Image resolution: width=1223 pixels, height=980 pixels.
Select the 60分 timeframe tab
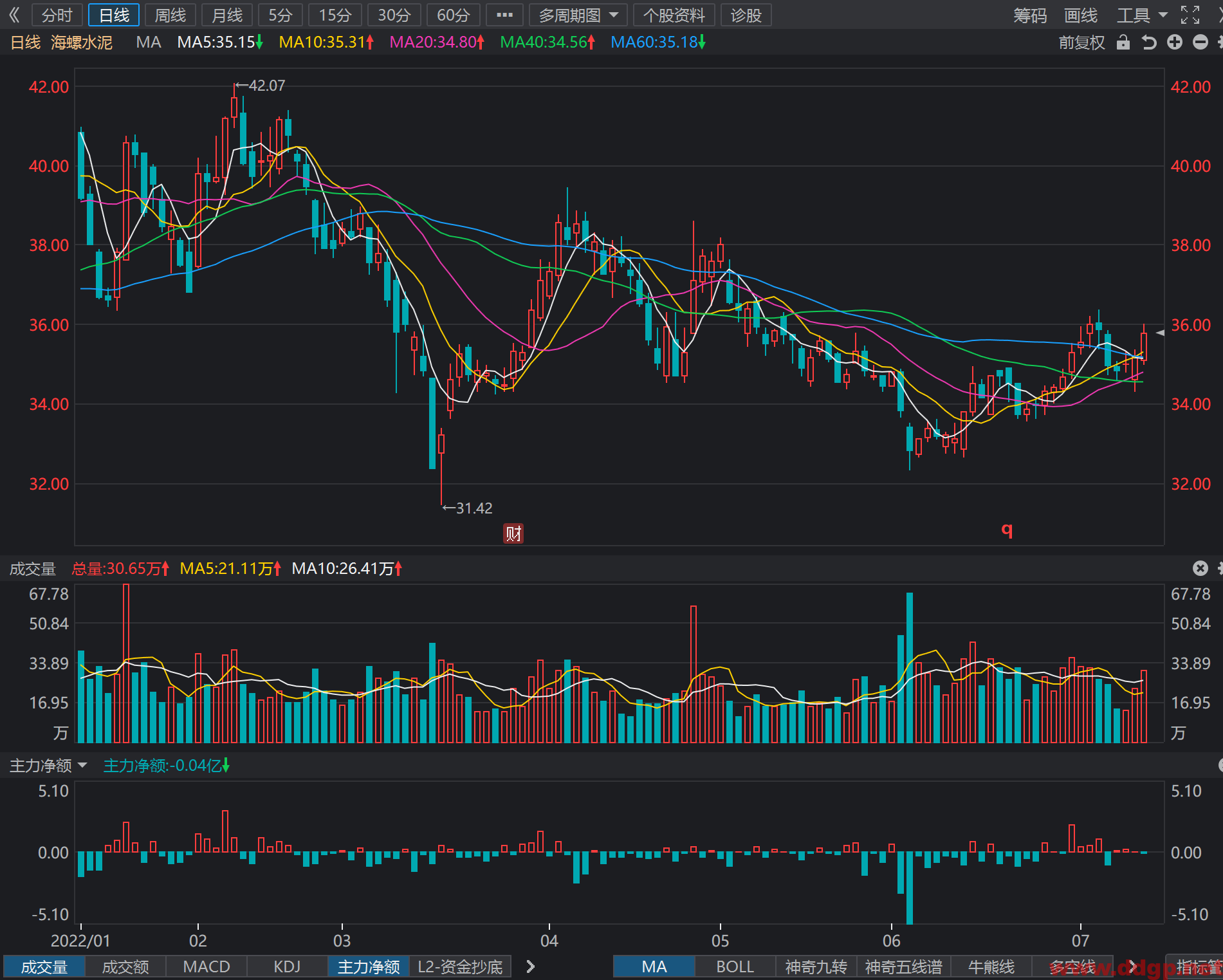pos(454,15)
